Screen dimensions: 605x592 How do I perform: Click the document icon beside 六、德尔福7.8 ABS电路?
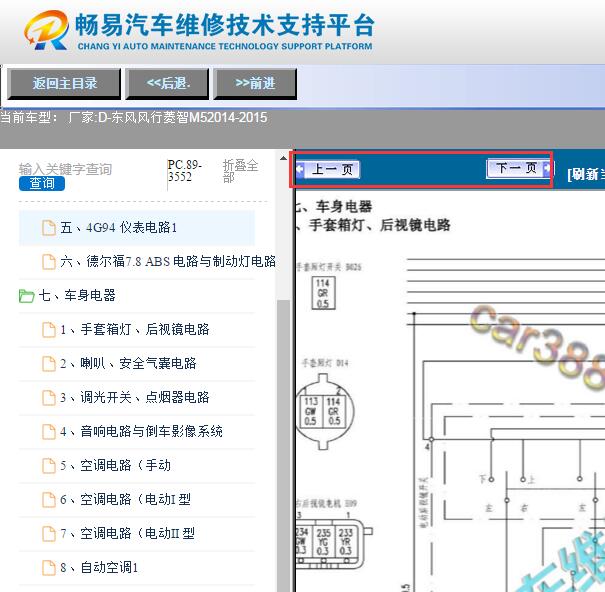click(x=49, y=261)
